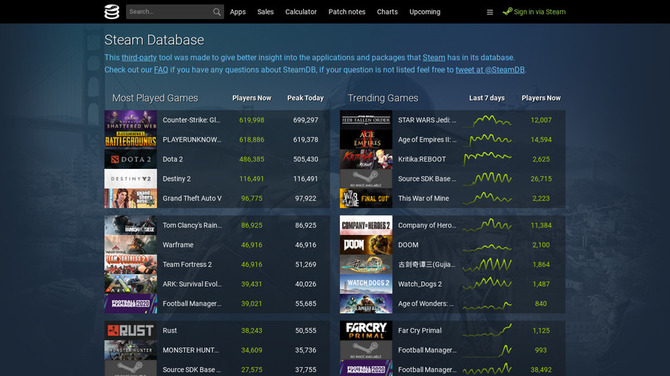Open the Apps menu item
The width and height of the screenshot is (670, 376).
pos(238,12)
